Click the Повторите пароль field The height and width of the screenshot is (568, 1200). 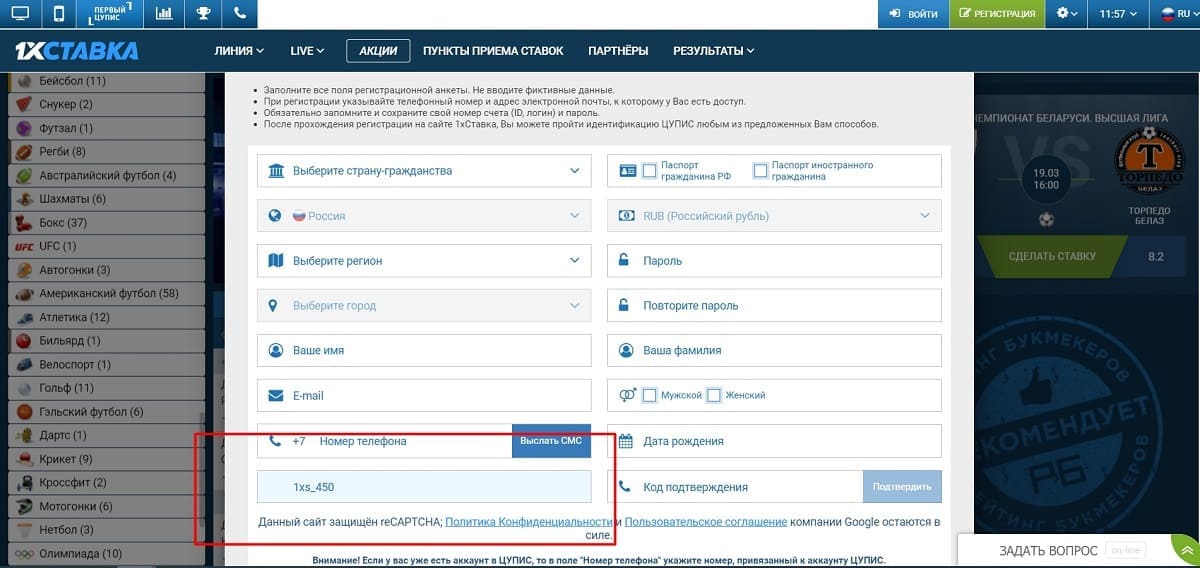[x=774, y=306]
